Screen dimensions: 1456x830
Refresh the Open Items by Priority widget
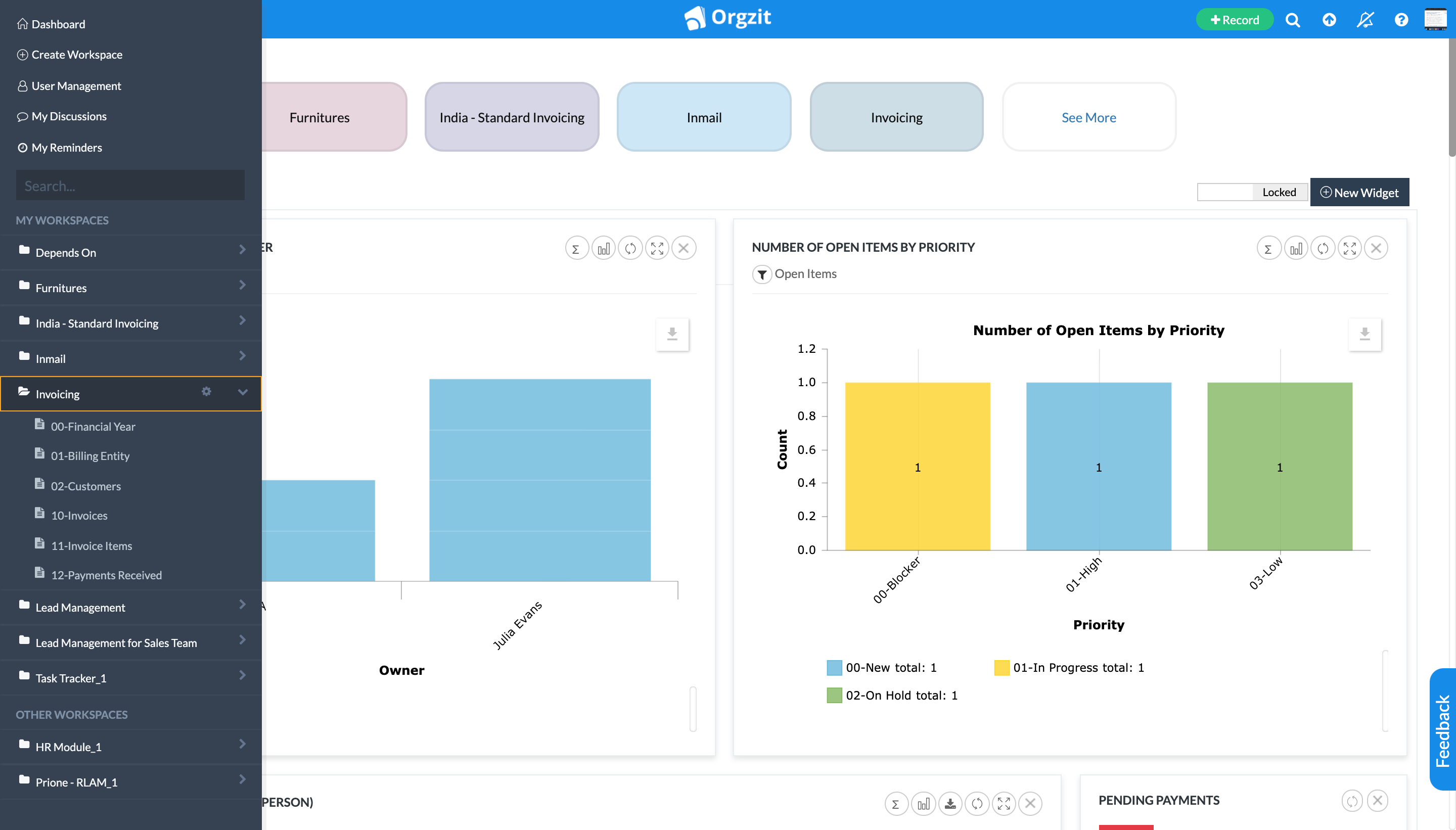(x=1323, y=248)
